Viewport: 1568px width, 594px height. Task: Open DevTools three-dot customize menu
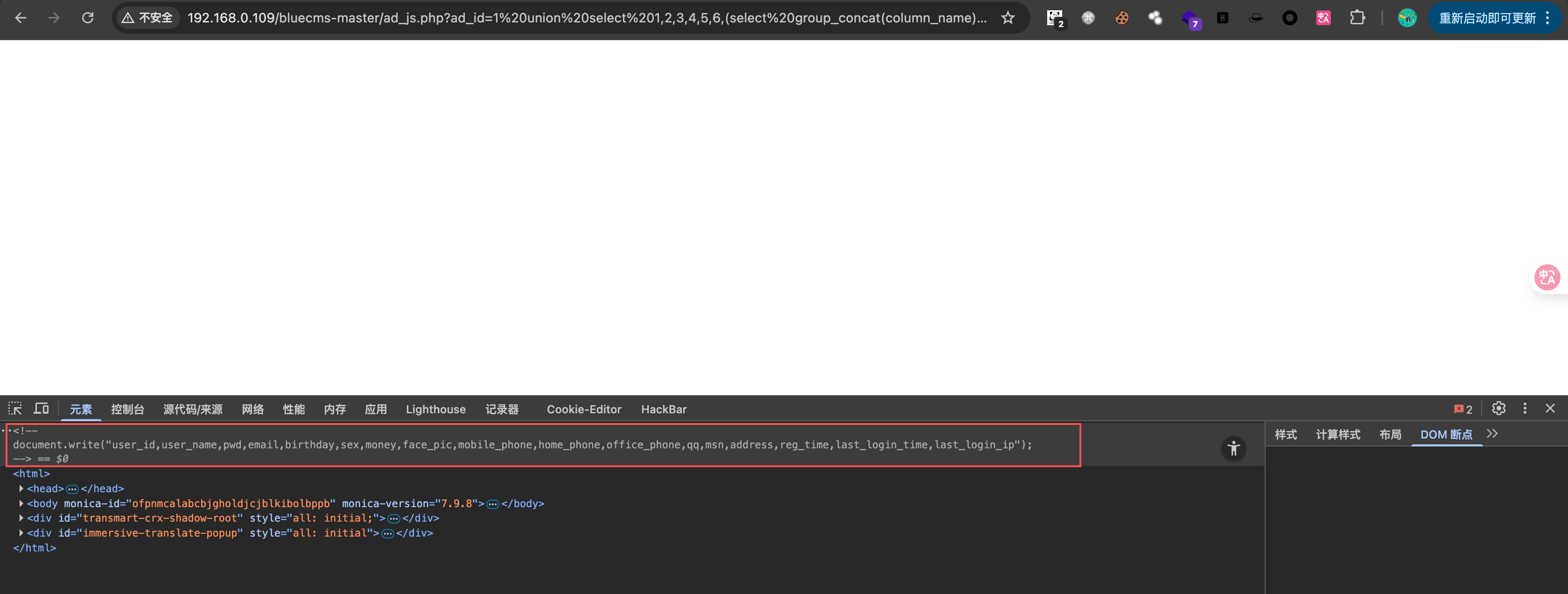click(x=1525, y=409)
